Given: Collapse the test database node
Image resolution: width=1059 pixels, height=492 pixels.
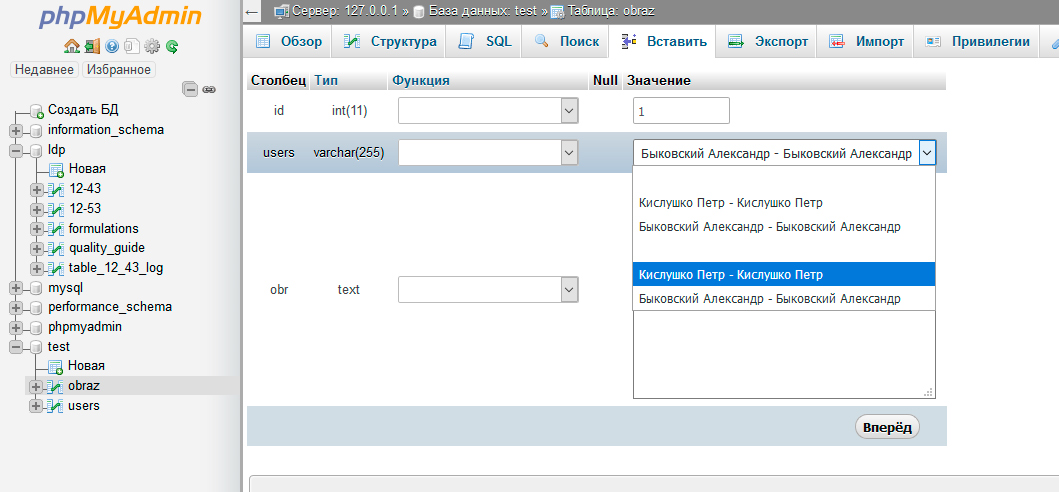Looking at the screenshot, I should pyautogui.click(x=16, y=347).
